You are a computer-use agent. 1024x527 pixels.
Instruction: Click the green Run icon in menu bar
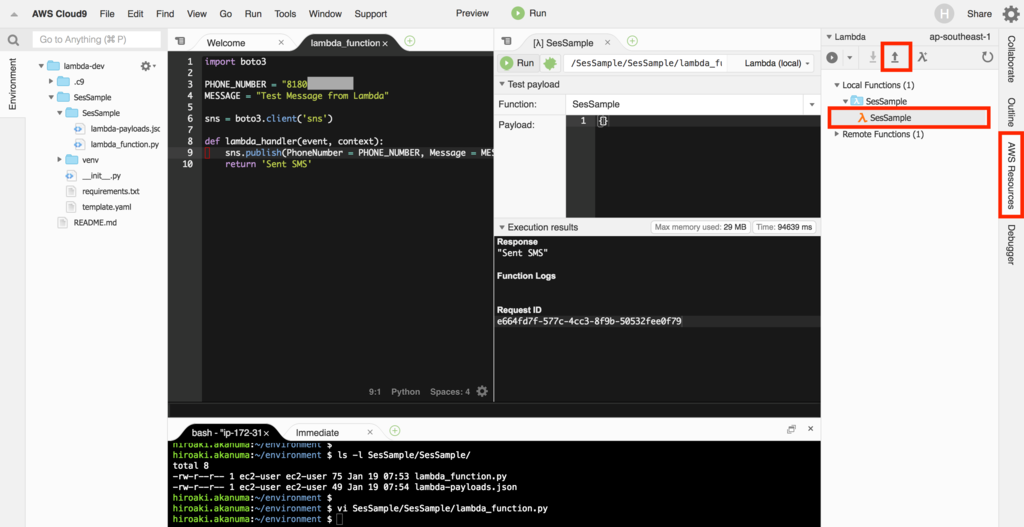point(518,13)
